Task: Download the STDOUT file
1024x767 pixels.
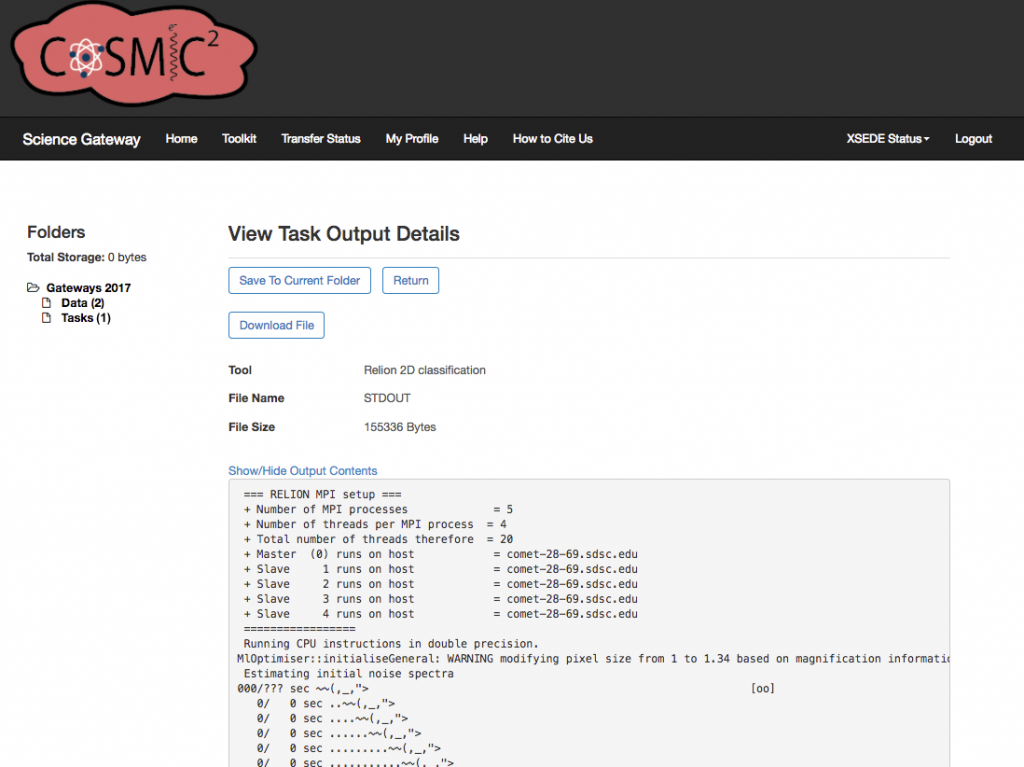Action: [x=276, y=325]
